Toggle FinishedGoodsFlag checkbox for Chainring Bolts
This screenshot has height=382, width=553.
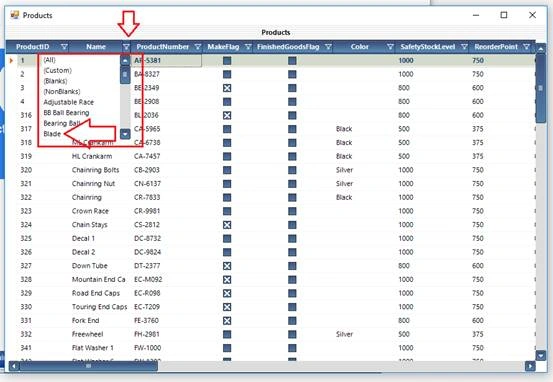tap(292, 170)
